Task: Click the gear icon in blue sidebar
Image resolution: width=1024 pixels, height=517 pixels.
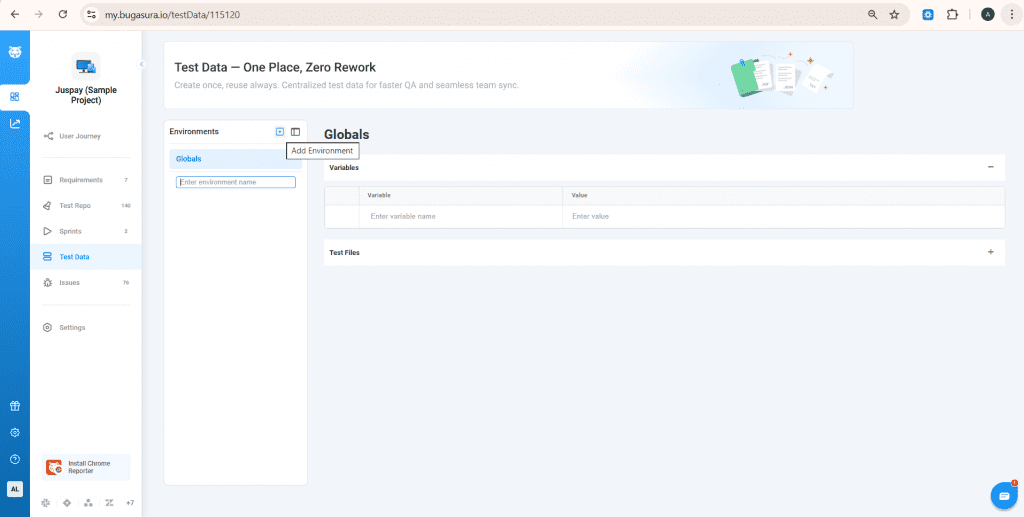Action: (x=15, y=433)
